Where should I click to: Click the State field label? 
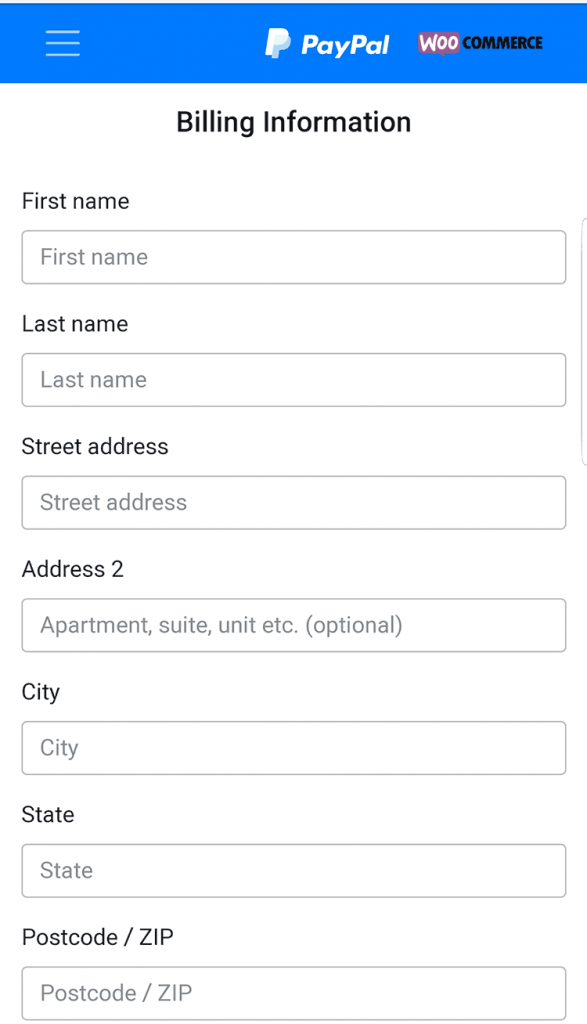pos(48,814)
